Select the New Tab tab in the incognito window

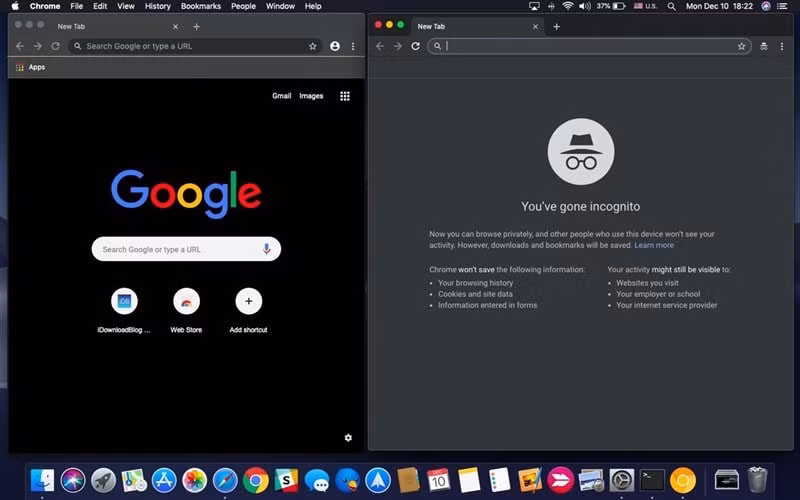click(477, 27)
